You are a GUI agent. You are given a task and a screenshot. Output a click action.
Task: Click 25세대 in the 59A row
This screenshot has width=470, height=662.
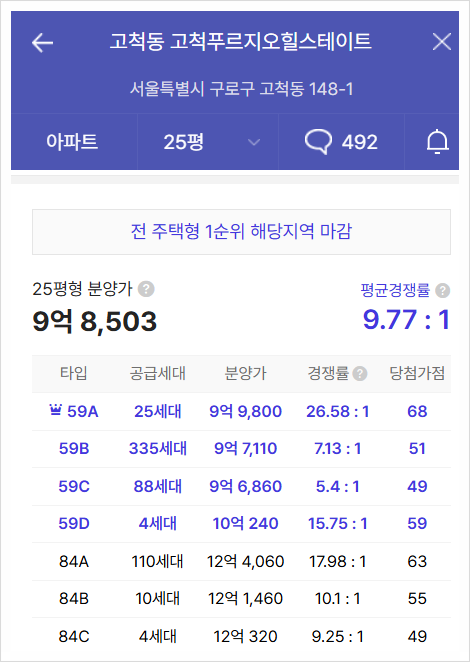tap(158, 411)
